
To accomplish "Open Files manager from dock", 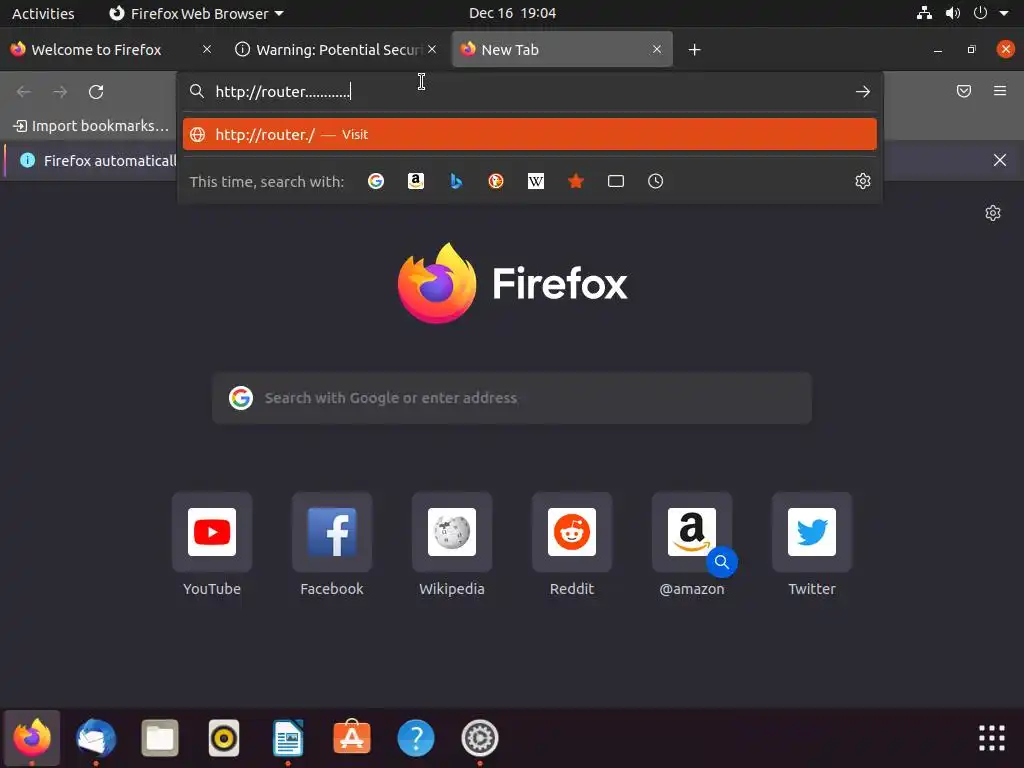I will tap(160, 738).
